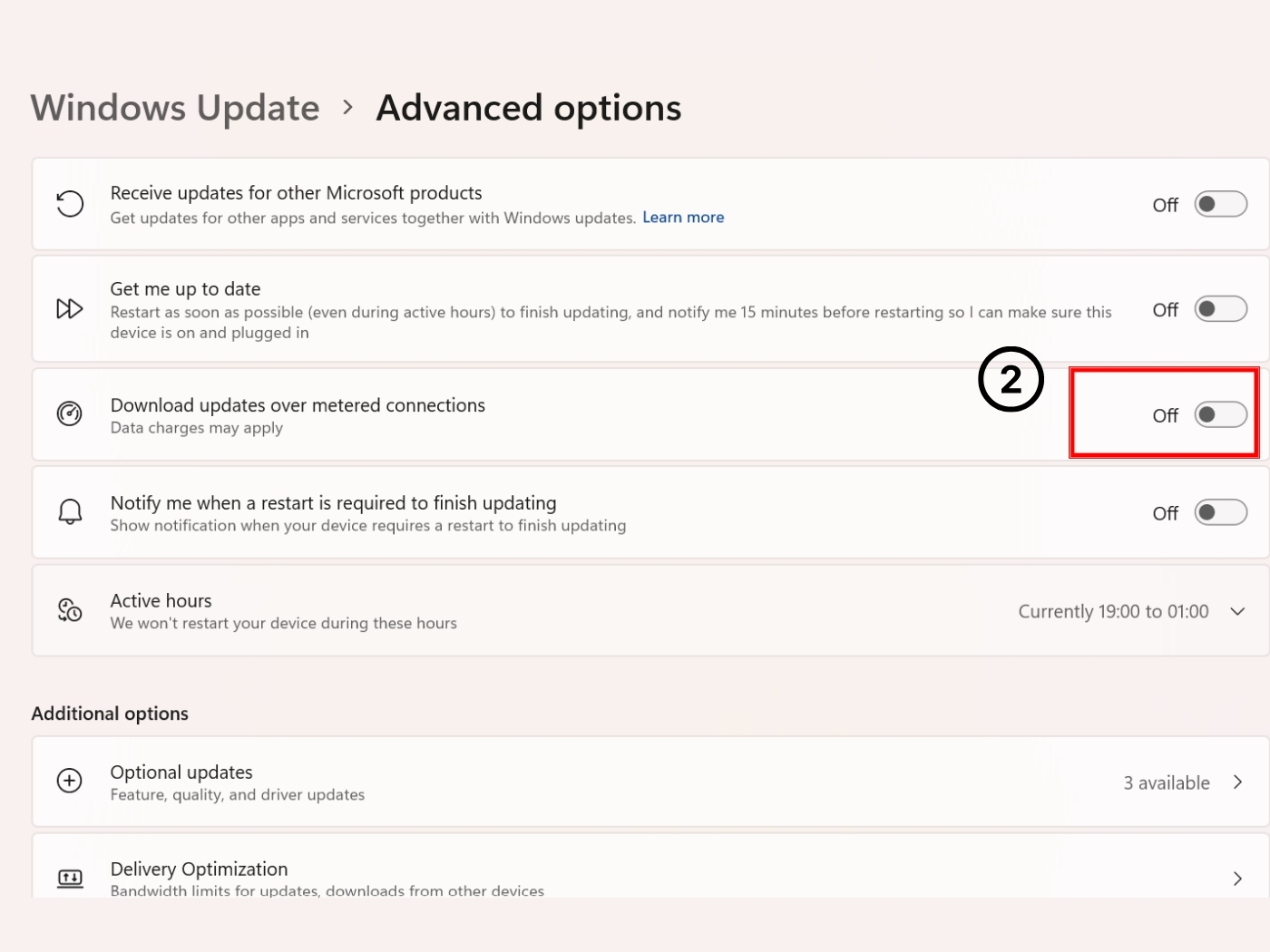Click the circular refresh icon beside Receive updates
Screen dimensions: 1270x952
pos(70,204)
